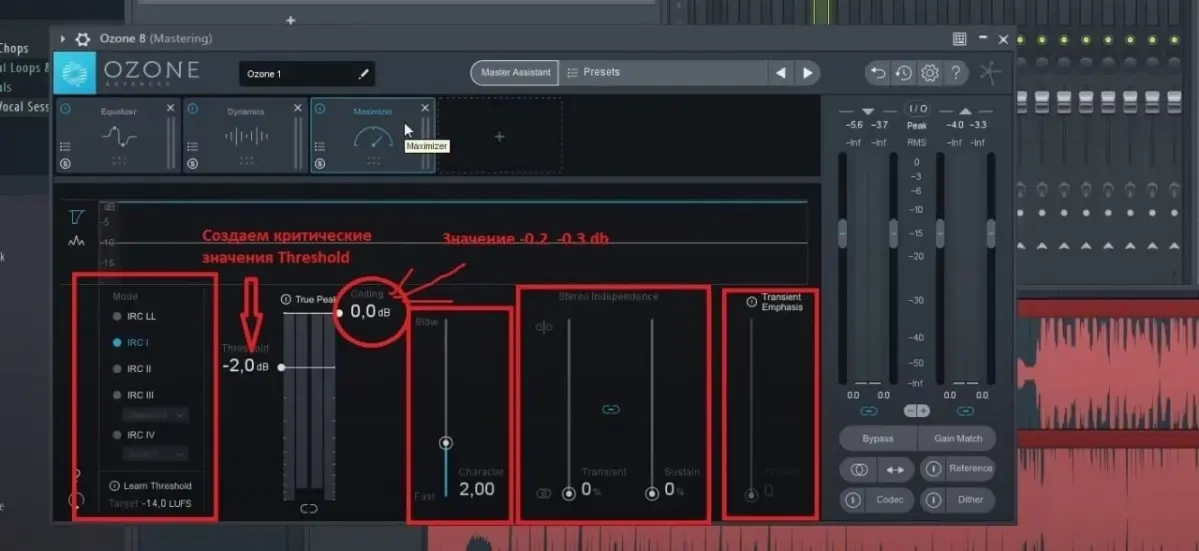Go to the previous preset arrow
Image resolution: width=1199 pixels, height=551 pixels.
780,73
